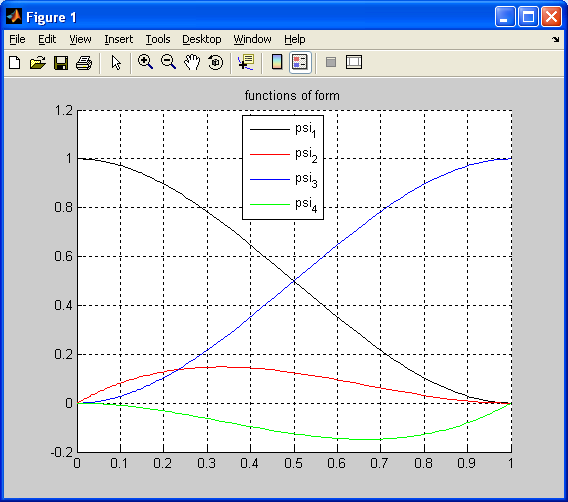Select the psi3 blue legend entry
The width and height of the screenshot is (568, 502).
click(x=284, y=180)
